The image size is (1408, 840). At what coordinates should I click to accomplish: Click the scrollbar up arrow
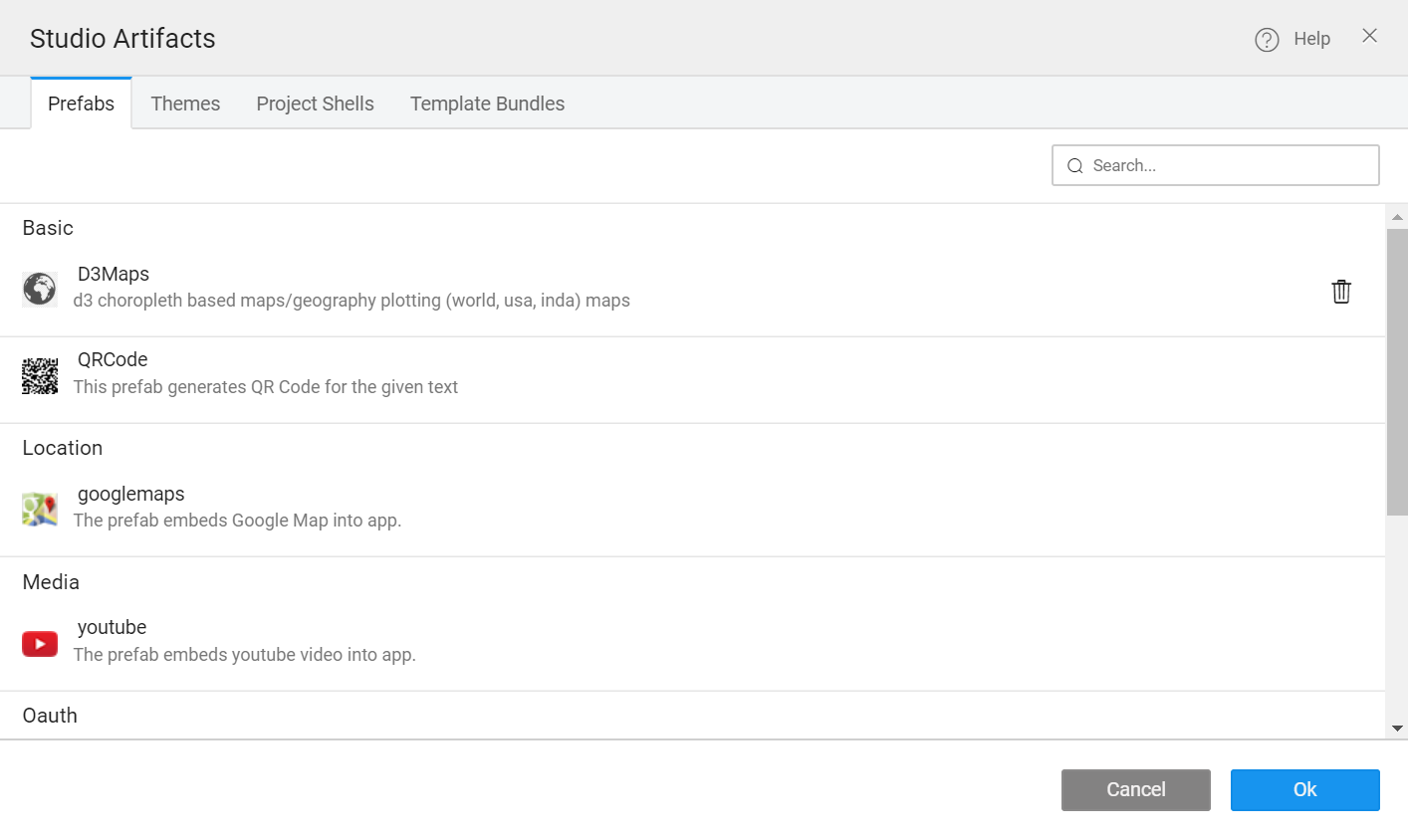(1397, 216)
